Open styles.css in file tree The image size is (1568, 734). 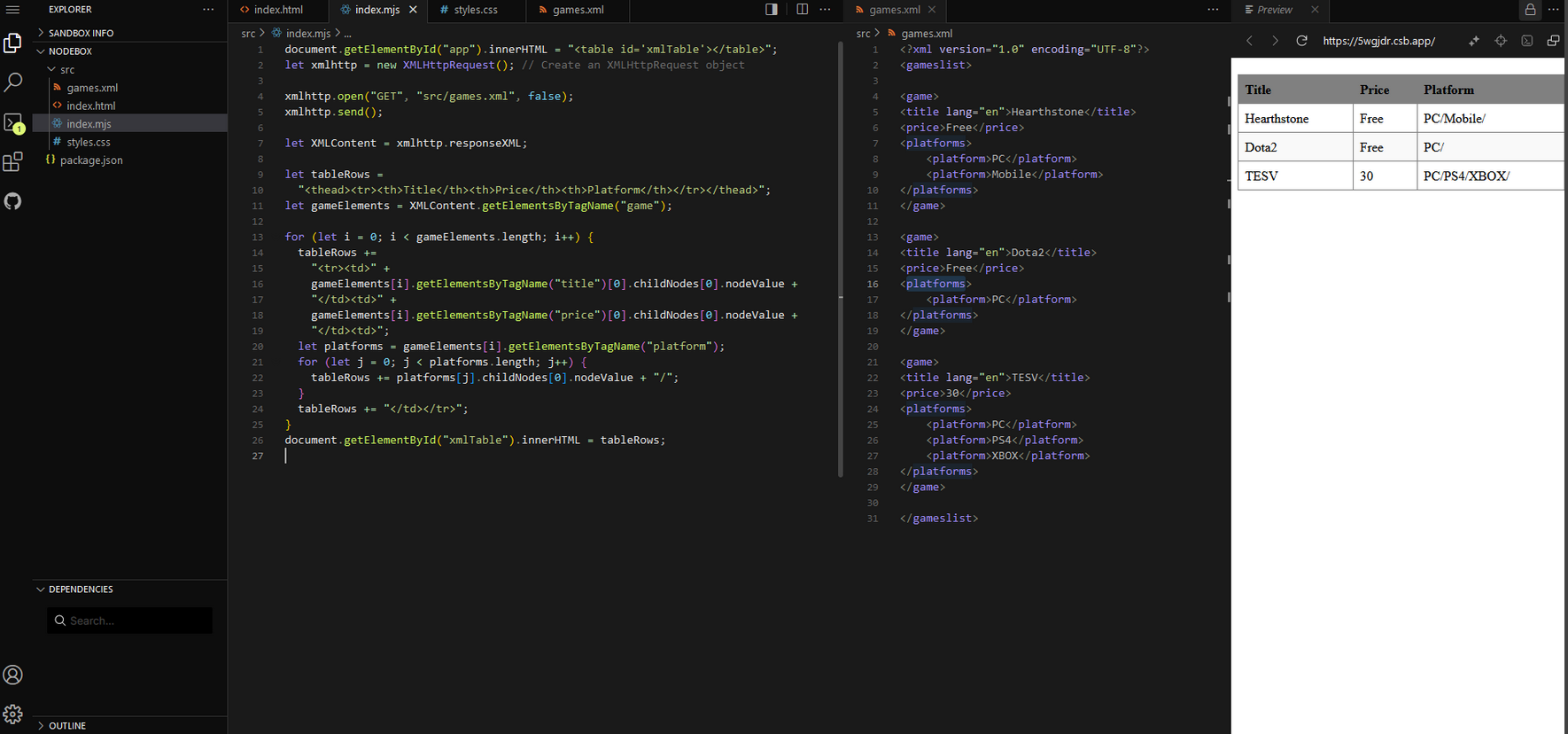coord(129,142)
